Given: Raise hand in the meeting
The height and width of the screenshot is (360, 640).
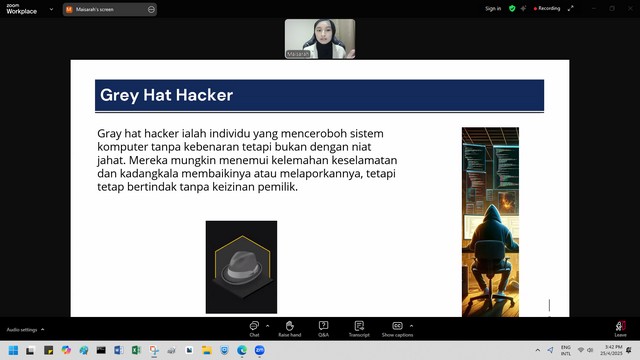Looking at the screenshot, I should tap(289, 329).
